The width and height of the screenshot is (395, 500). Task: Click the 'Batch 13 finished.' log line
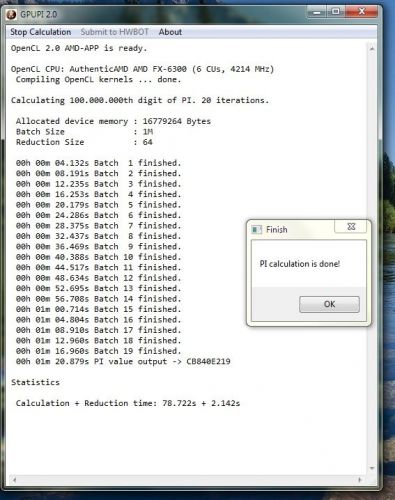98,288
